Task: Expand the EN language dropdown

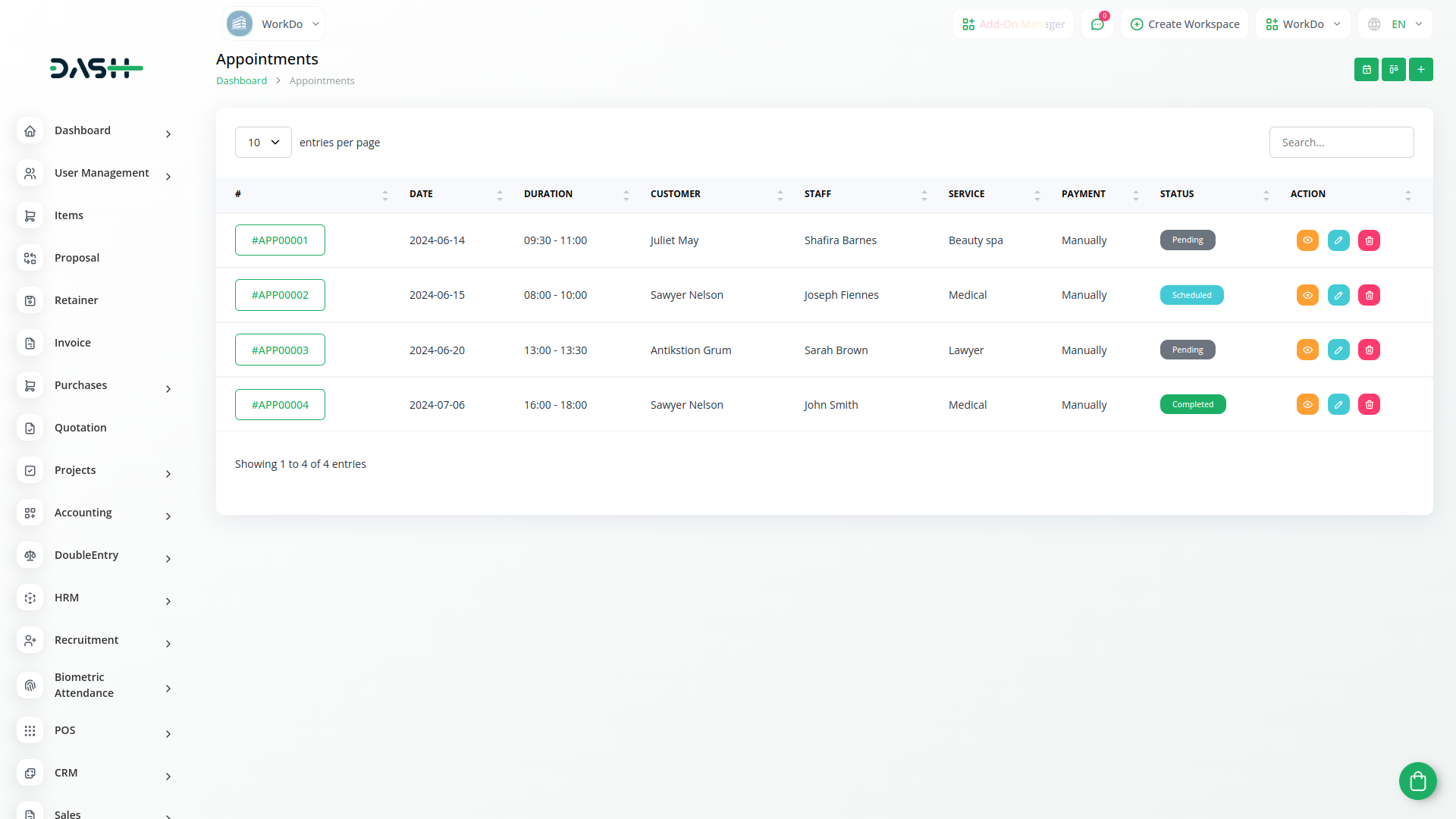Action: (1396, 24)
